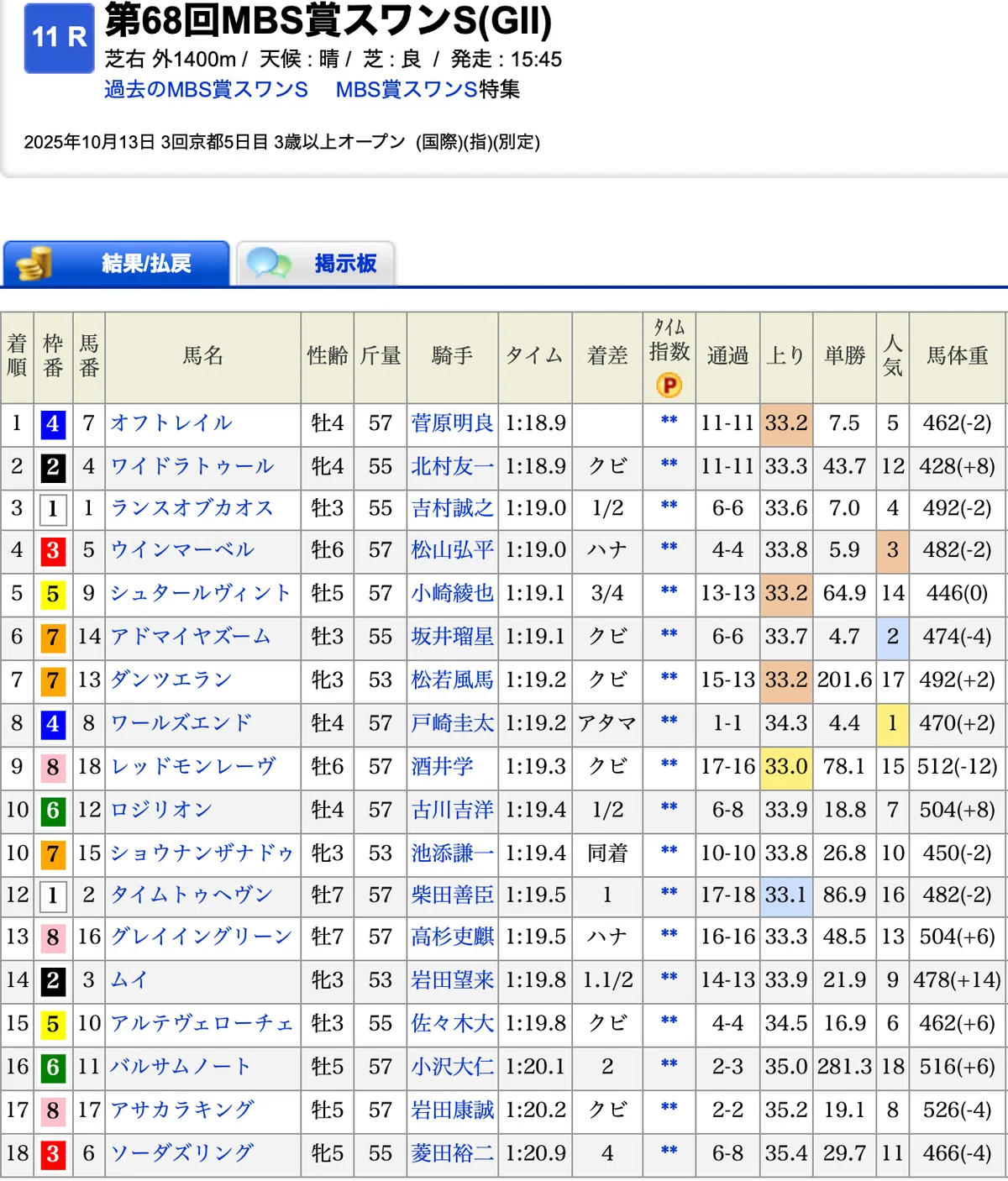Click the 33.1 上り cell

pos(786,895)
